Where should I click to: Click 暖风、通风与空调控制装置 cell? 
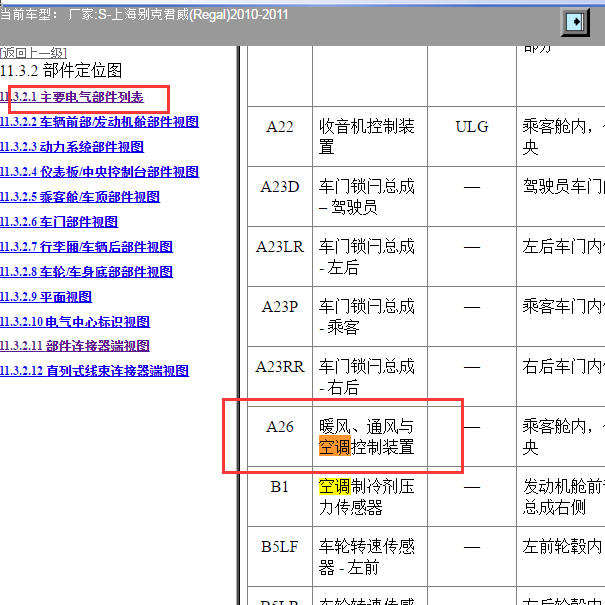370,437
